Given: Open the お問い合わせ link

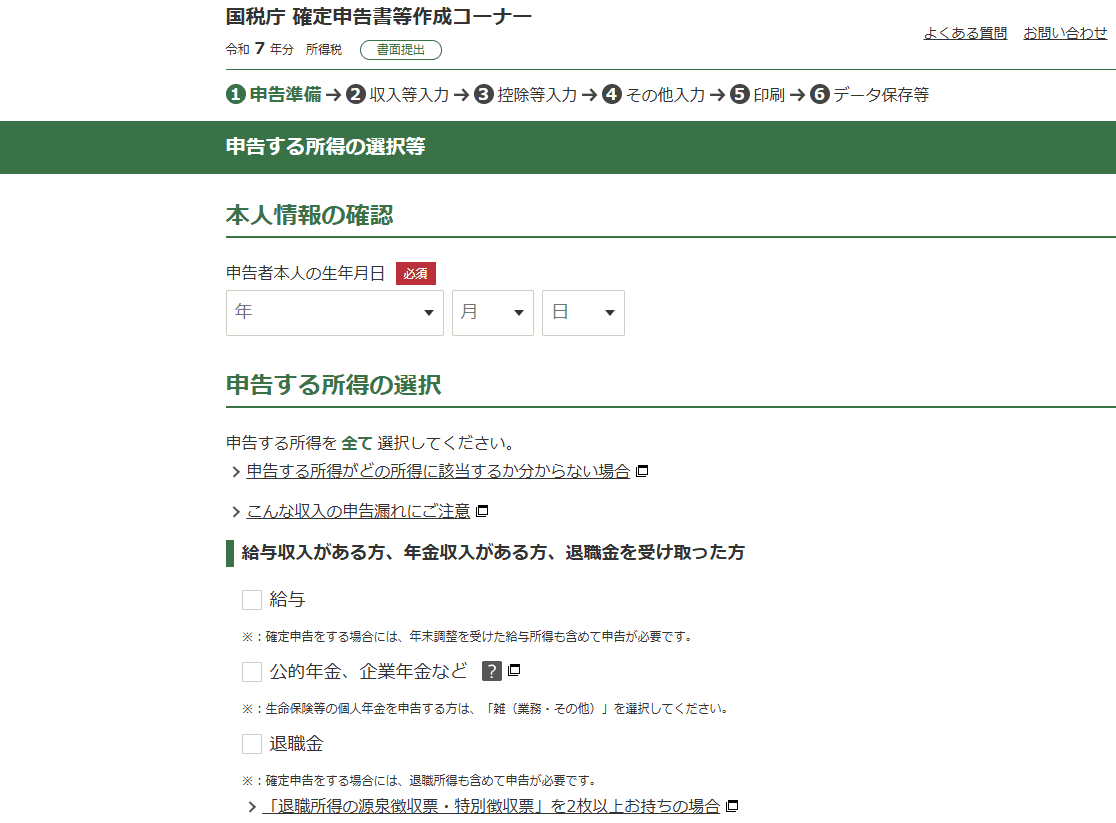Looking at the screenshot, I should coord(1065,33).
